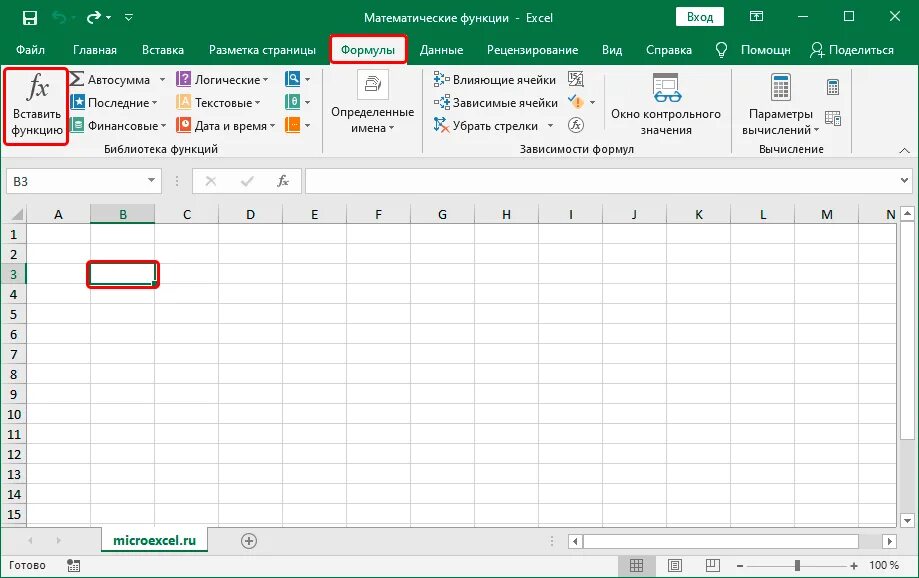The image size is (919, 578).
Task: Open the Справка tab
Action: (669, 50)
